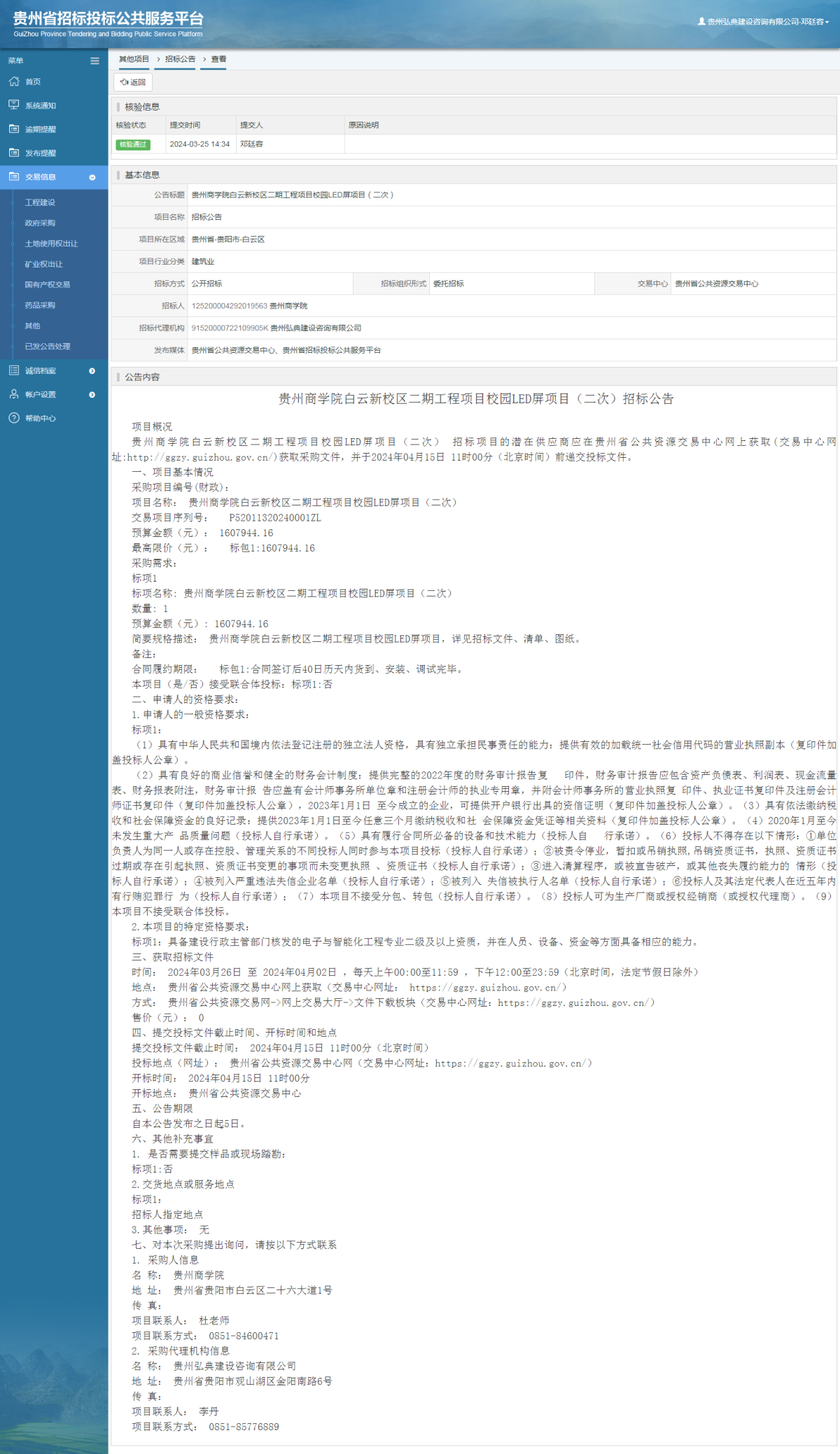
Task: Click the 公告内容 section header
Action: tap(142, 377)
